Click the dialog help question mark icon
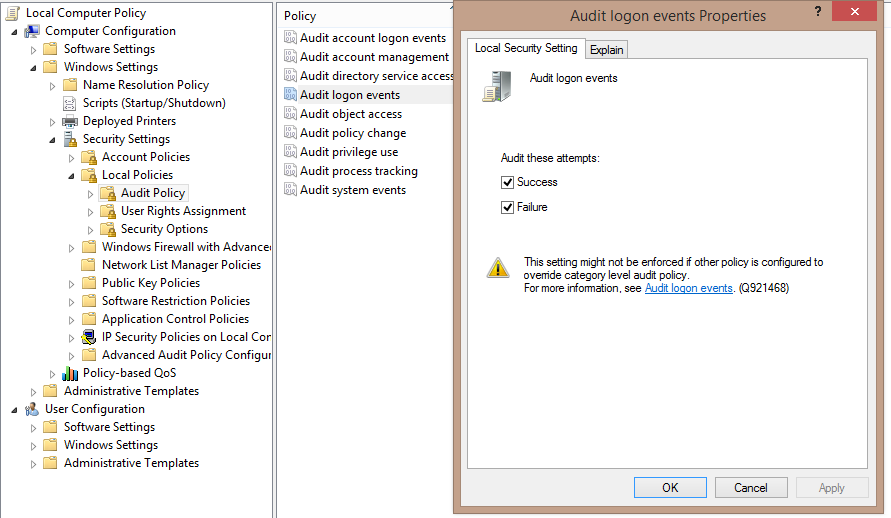The width and height of the screenshot is (891, 518). coord(818,11)
